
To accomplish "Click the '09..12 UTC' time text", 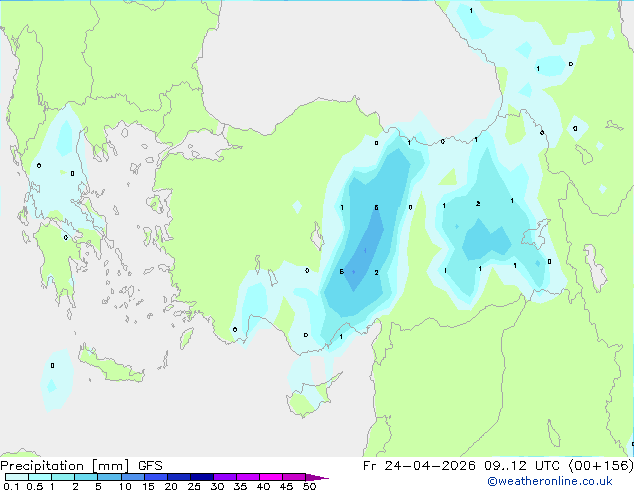I will pyautogui.click(x=522, y=466).
